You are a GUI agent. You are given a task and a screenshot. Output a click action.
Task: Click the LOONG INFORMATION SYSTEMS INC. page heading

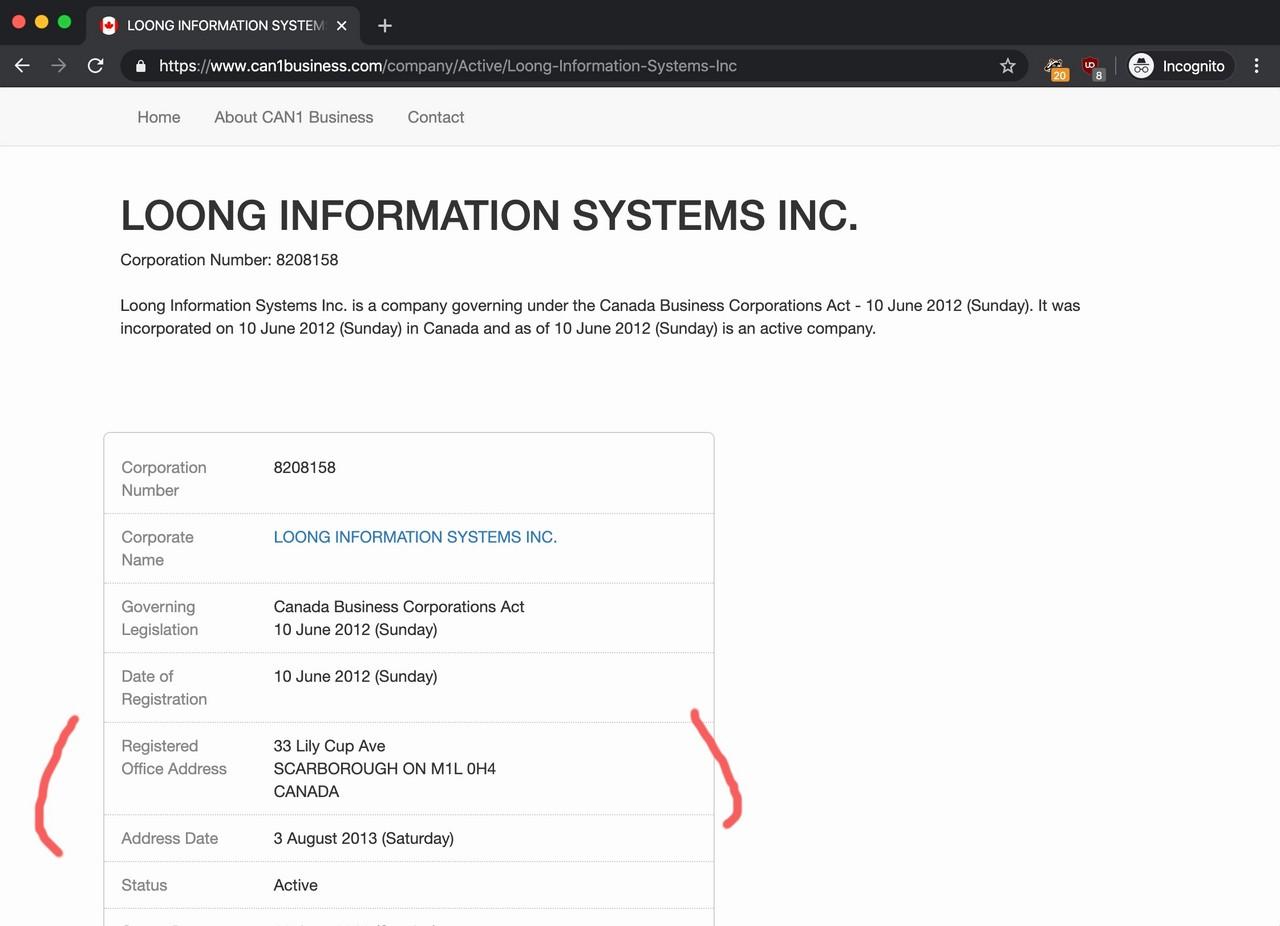(489, 216)
